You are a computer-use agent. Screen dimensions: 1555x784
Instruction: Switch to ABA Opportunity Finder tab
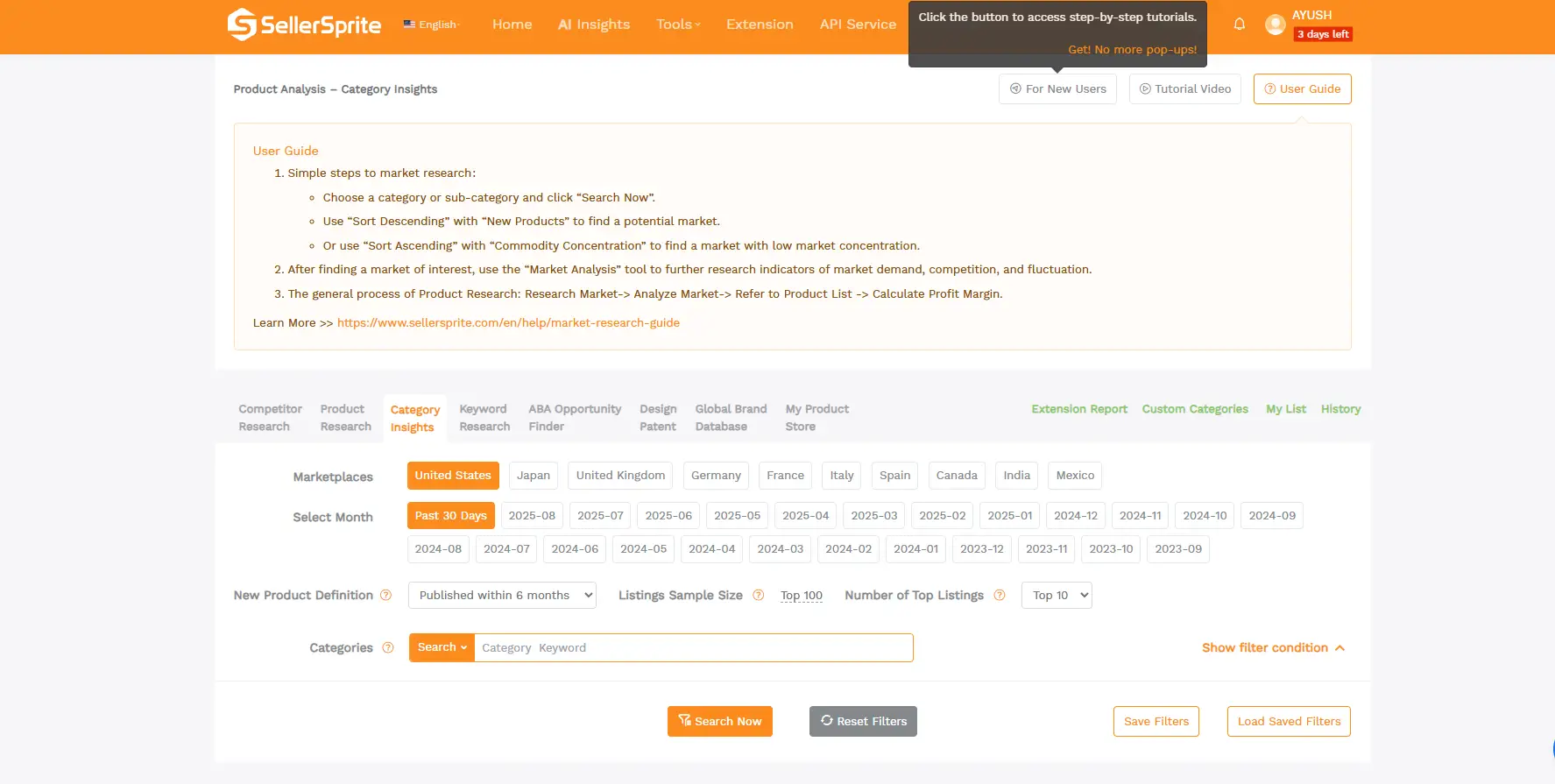click(x=575, y=418)
